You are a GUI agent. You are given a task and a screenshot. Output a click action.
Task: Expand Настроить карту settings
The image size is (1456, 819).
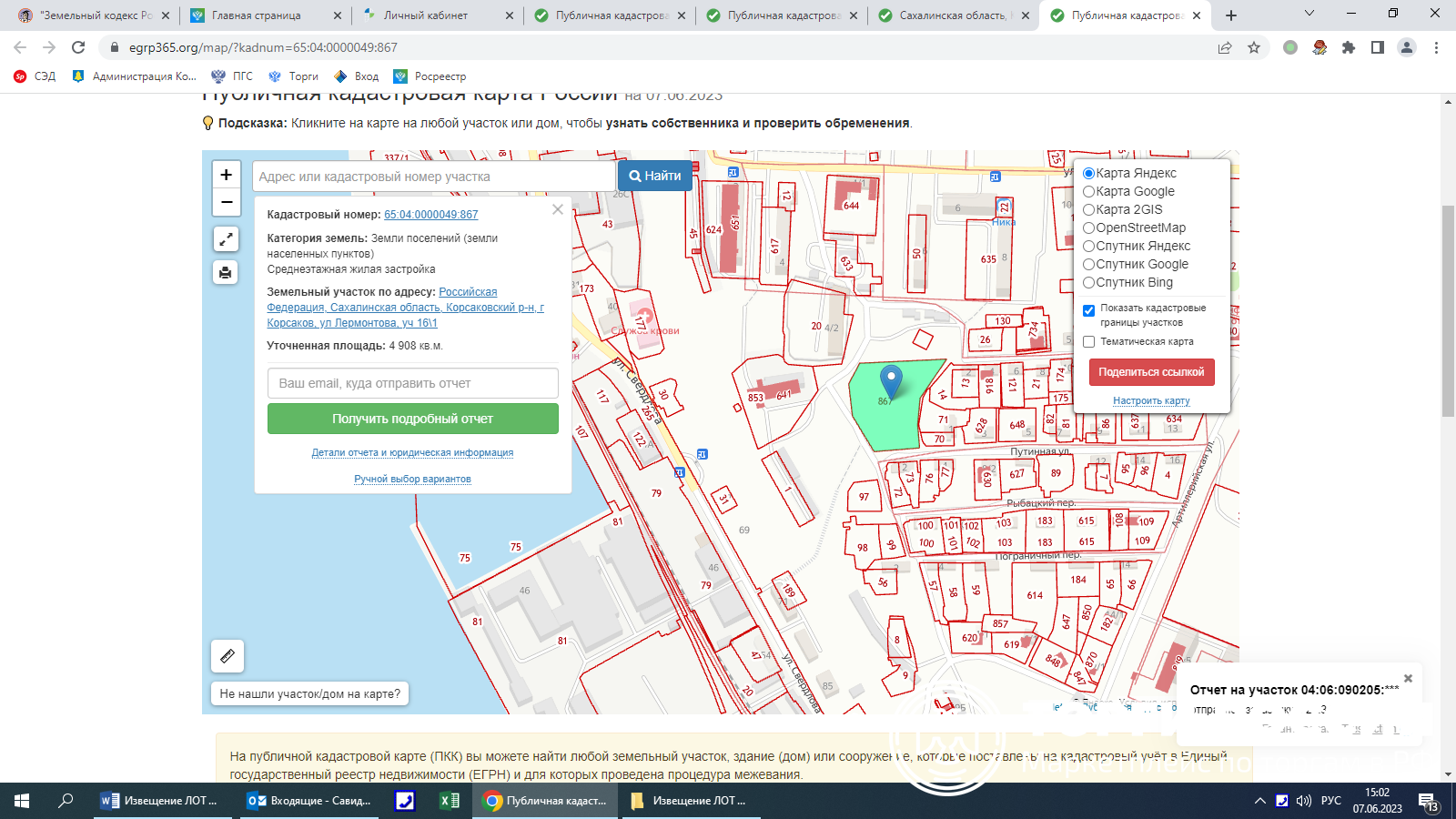(x=1151, y=400)
